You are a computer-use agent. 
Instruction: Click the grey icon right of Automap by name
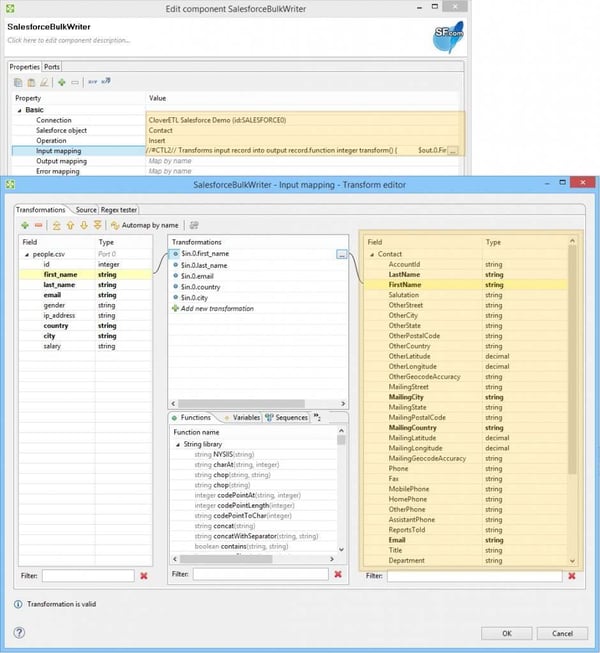coord(194,225)
